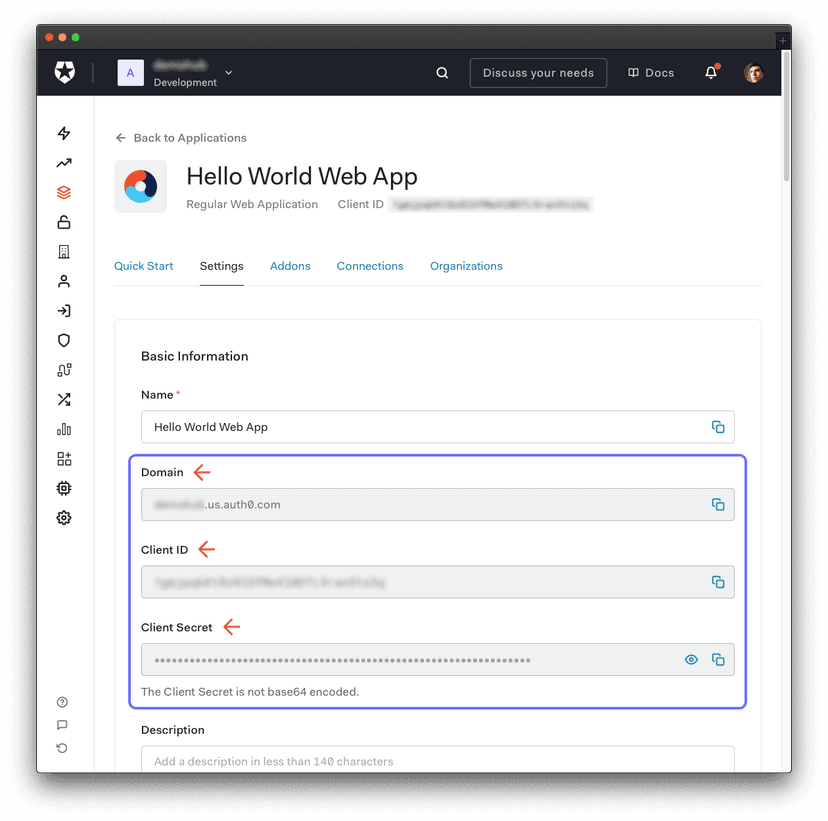Open the Activity monitoring chart icon
This screenshot has width=828, height=821.
[x=63, y=162]
